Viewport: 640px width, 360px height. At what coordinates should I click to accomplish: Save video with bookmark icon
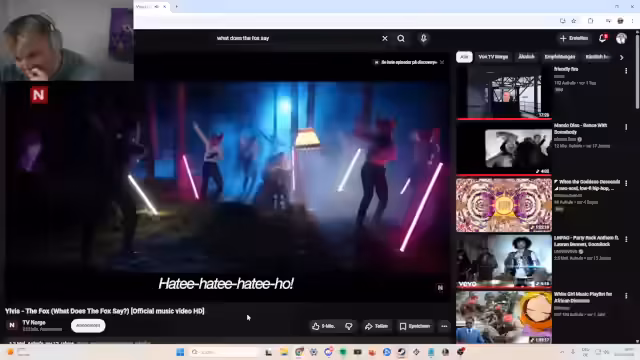click(415, 326)
